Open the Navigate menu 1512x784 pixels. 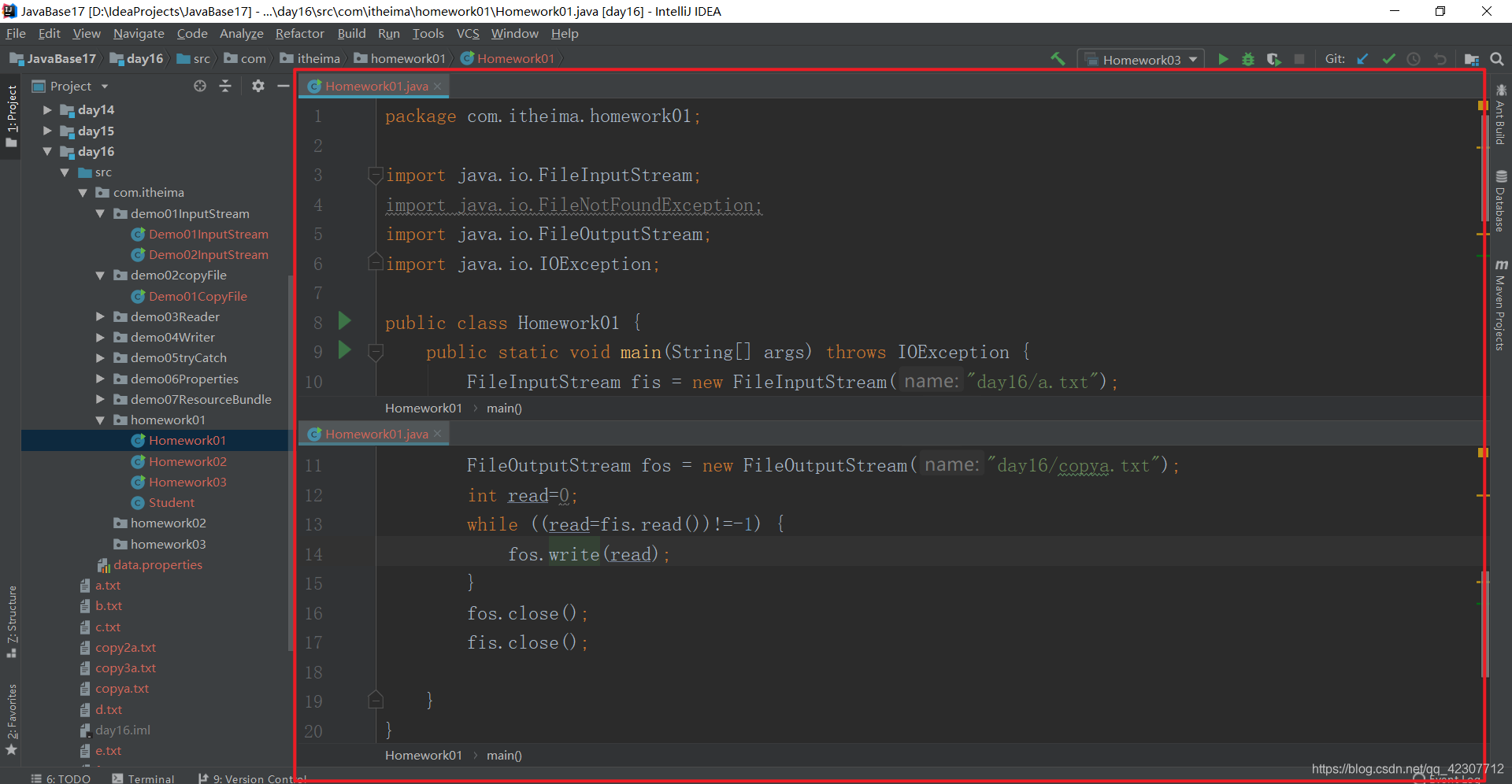click(x=139, y=33)
